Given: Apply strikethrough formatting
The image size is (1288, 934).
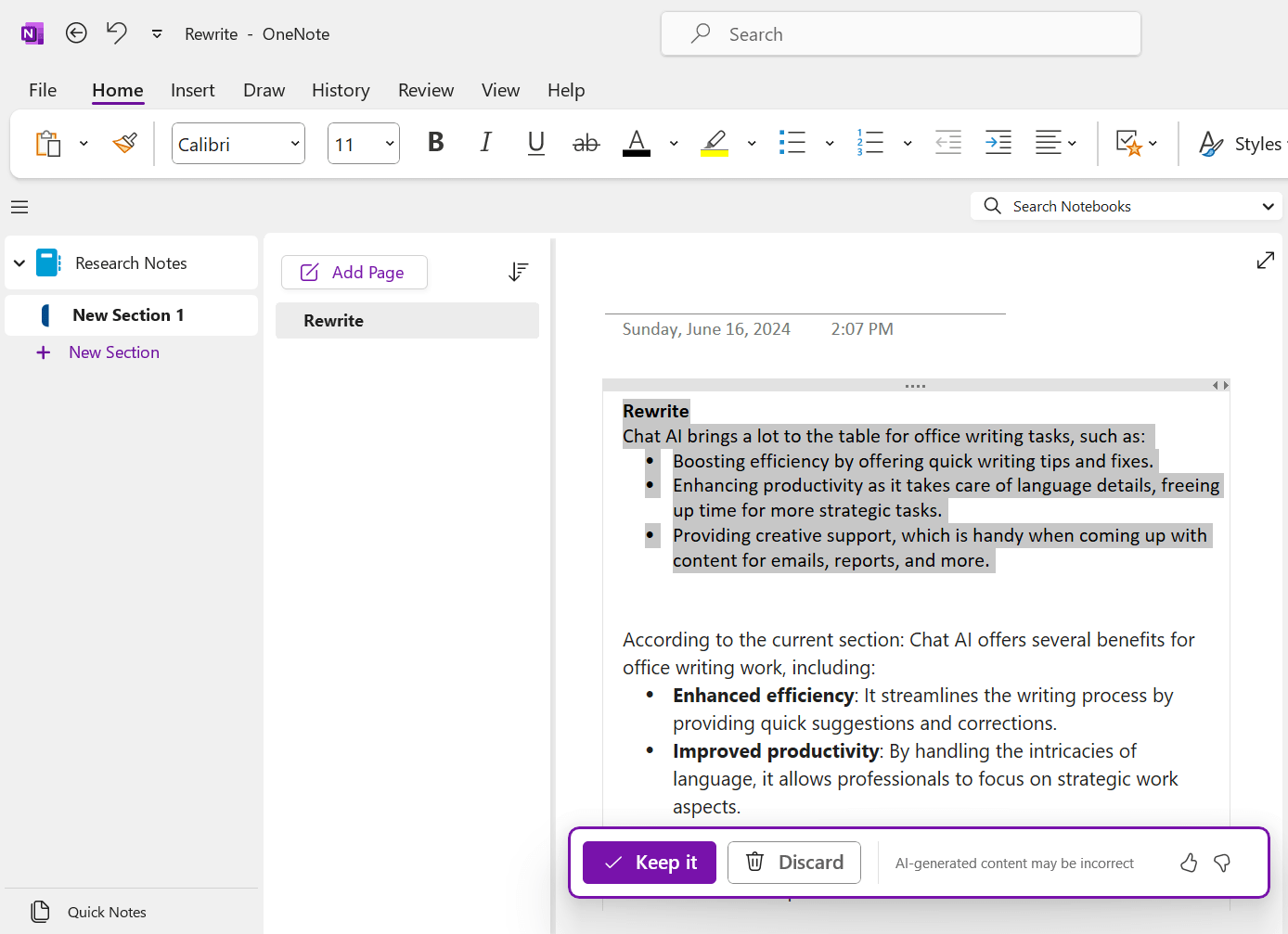Looking at the screenshot, I should 586,143.
